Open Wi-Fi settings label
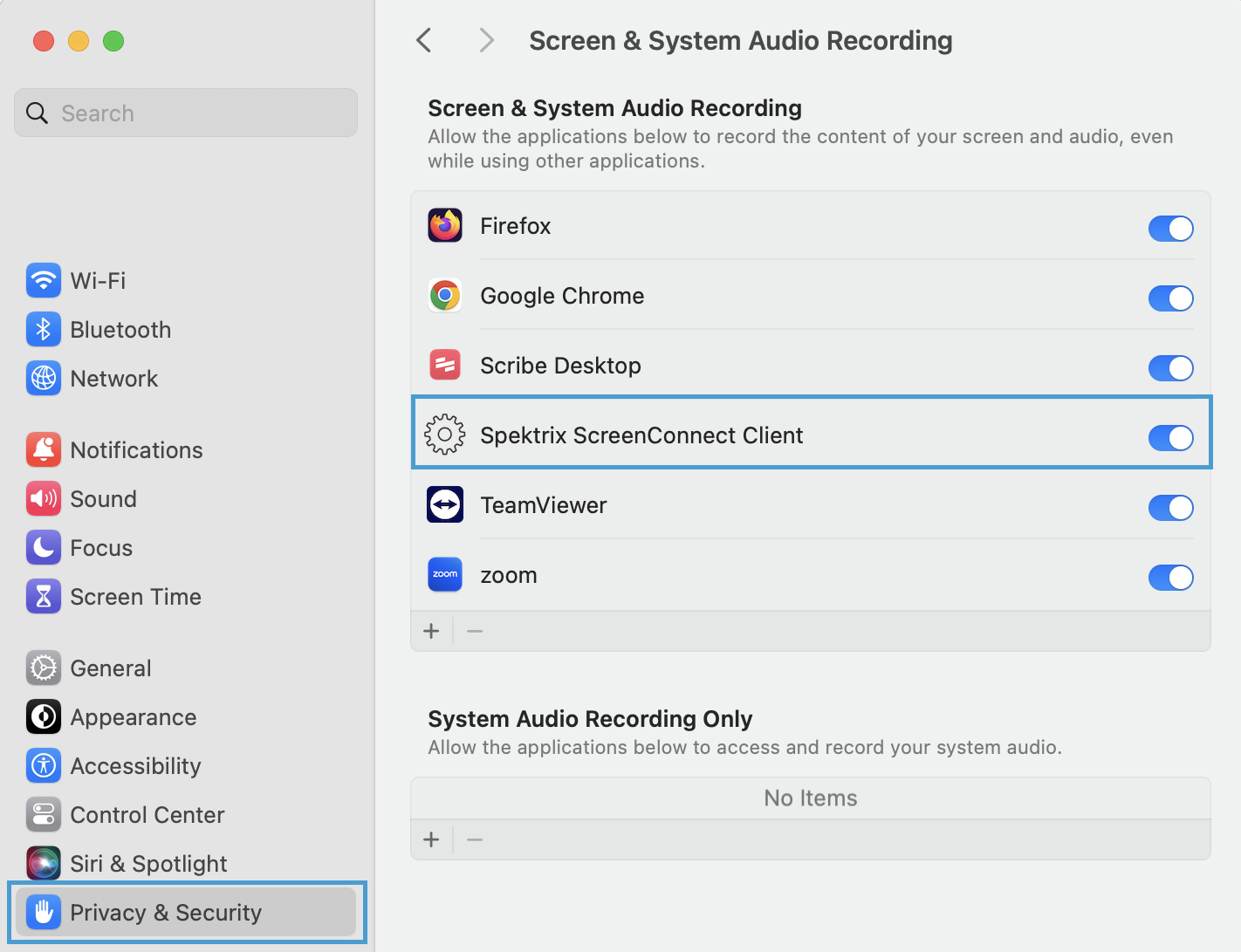 [98, 281]
